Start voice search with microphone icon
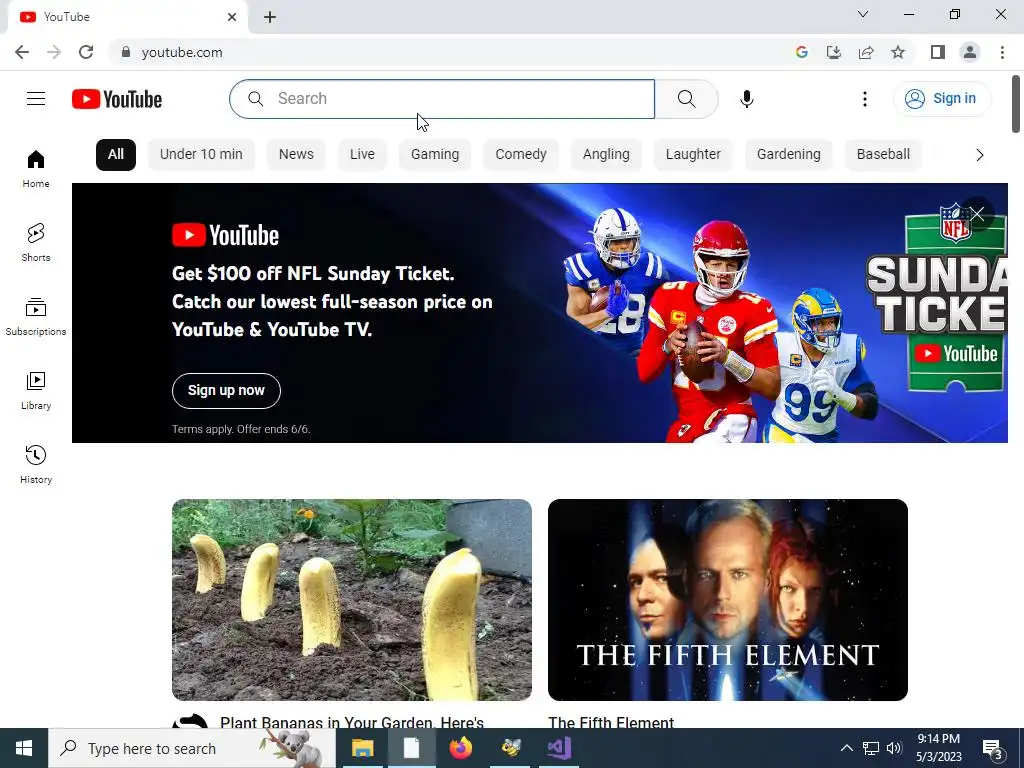 pos(747,99)
